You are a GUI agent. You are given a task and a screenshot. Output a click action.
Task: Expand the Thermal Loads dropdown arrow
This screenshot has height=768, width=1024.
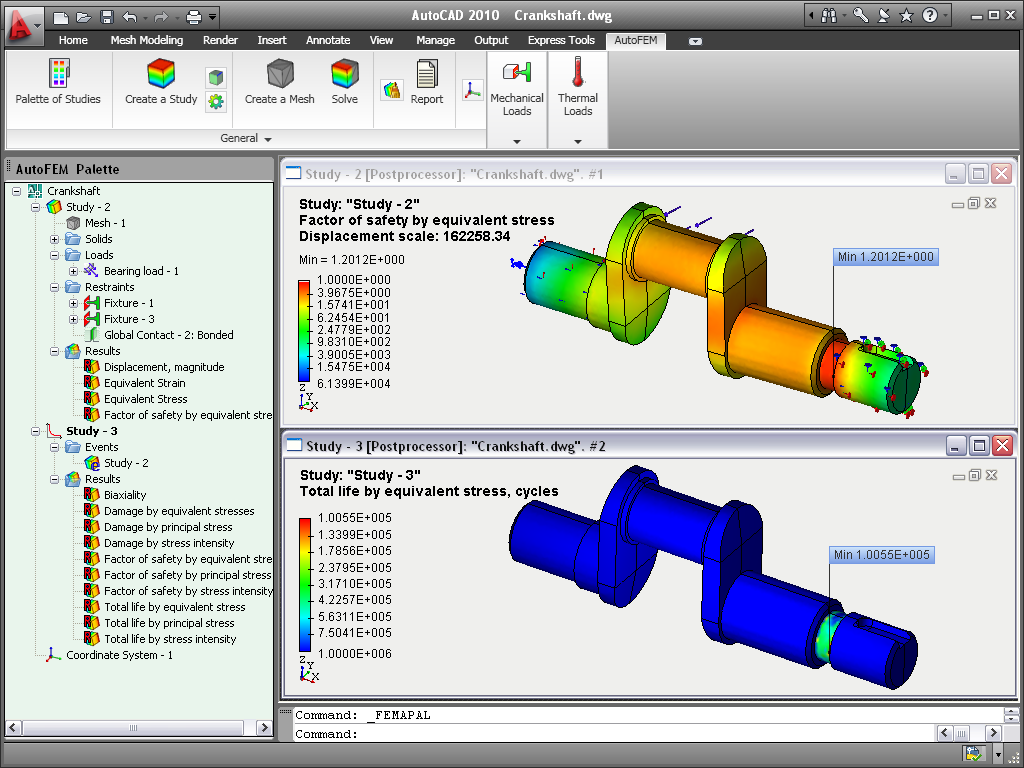[x=577, y=141]
